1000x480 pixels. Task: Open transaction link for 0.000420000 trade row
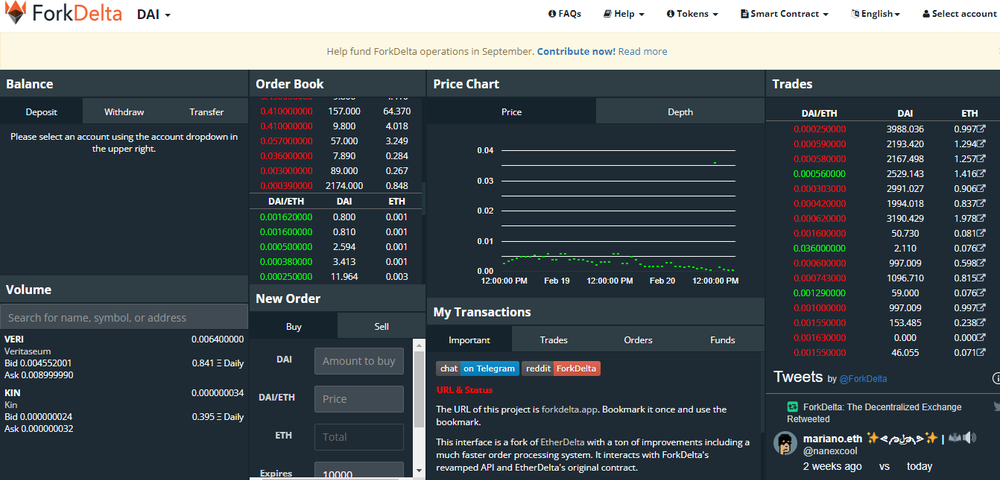pos(982,203)
